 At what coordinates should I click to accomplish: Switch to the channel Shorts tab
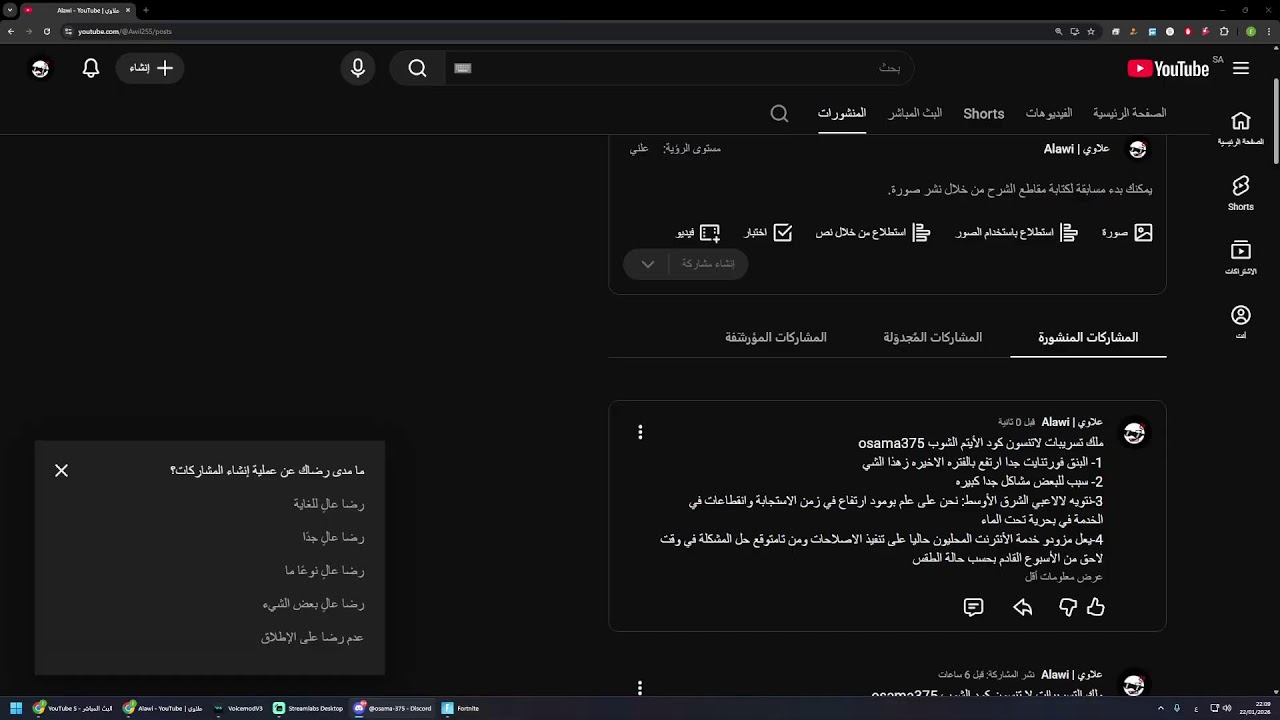pos(984,113)
